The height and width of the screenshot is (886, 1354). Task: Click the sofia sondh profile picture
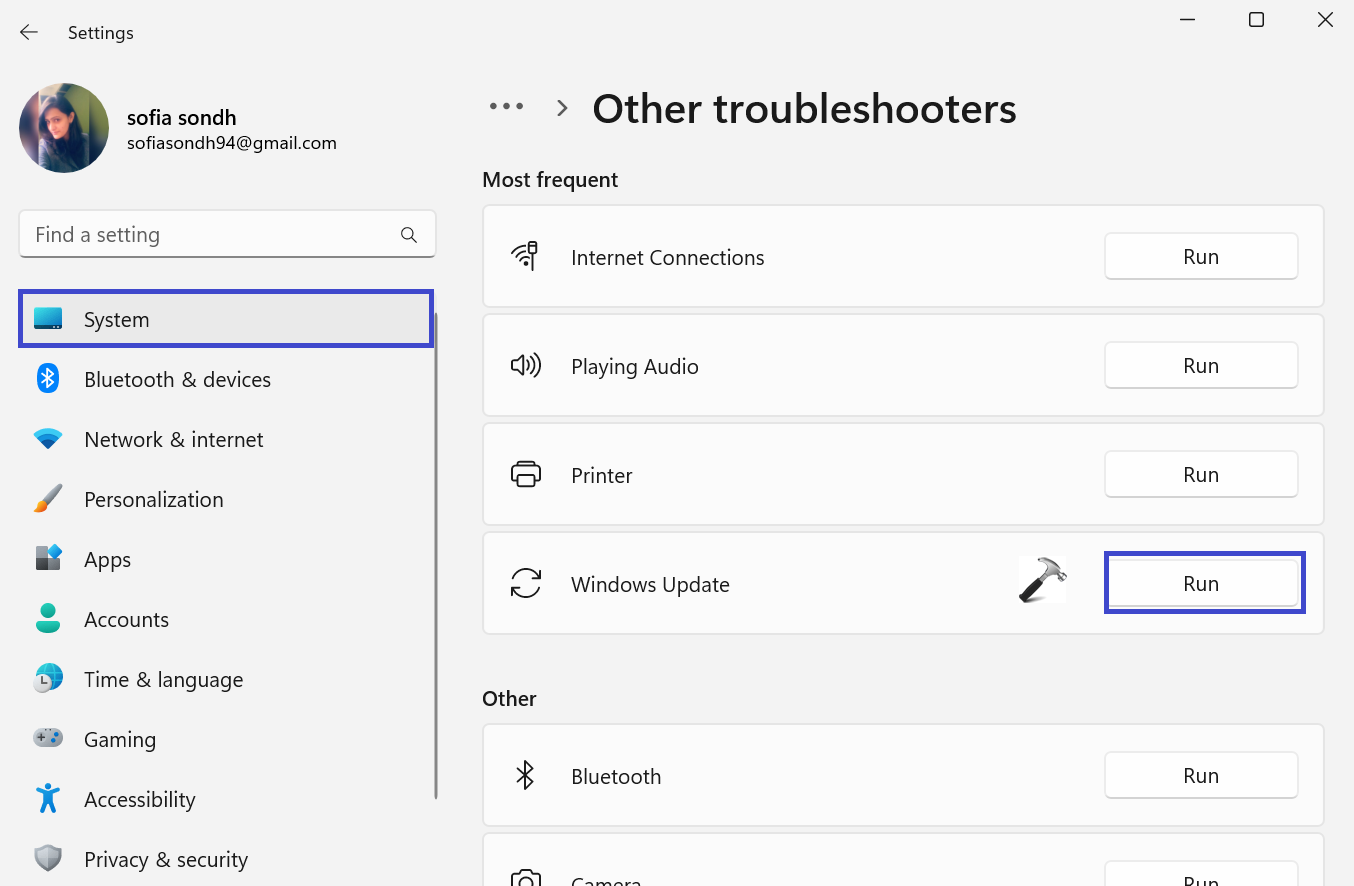(x=64, y=128)
